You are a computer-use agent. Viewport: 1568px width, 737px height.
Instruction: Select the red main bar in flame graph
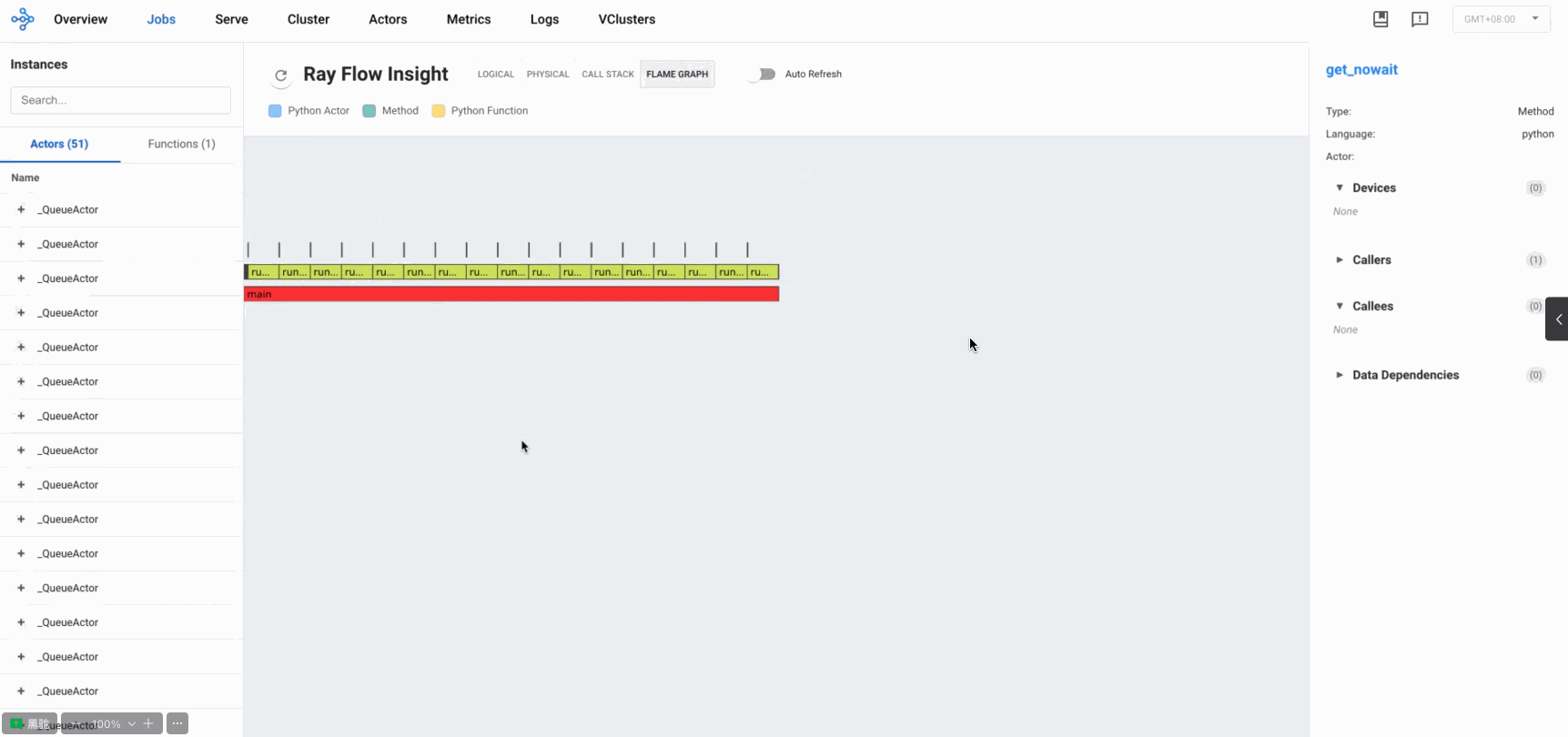[x=511, y=294]
